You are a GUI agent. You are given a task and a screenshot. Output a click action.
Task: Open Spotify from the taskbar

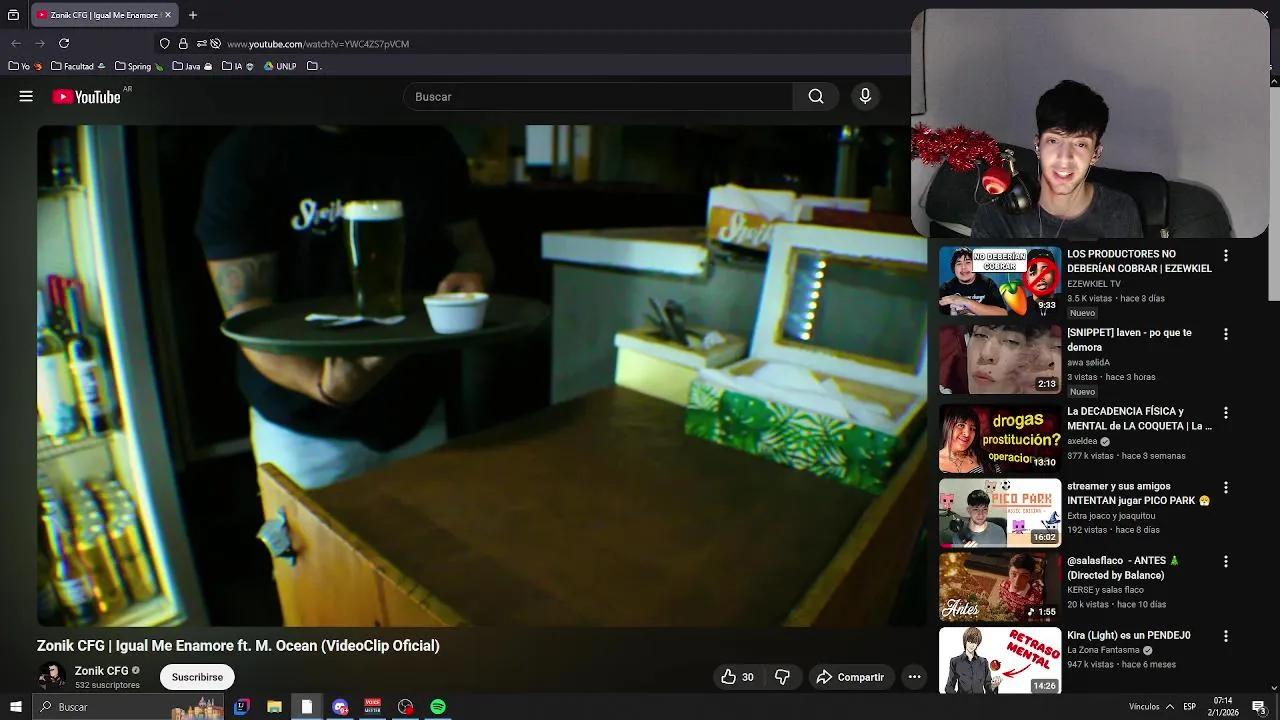438,707
